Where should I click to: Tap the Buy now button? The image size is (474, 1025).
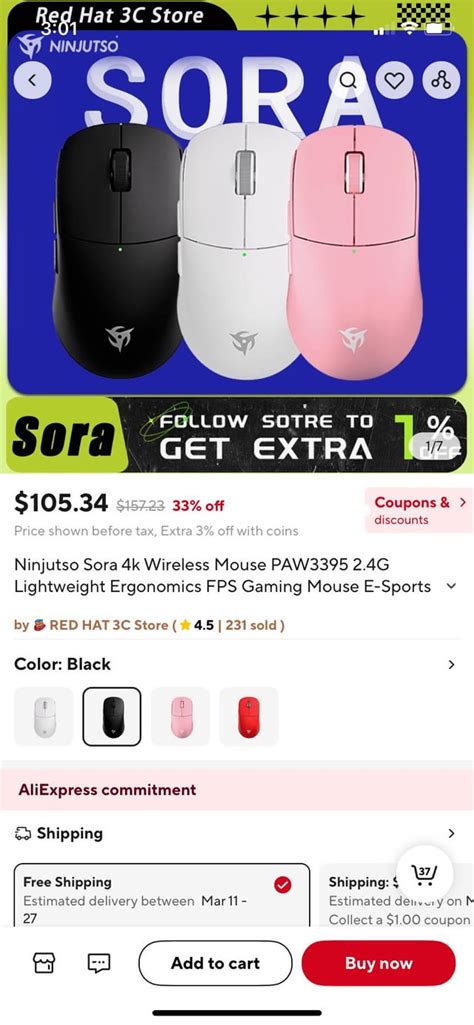click(x=379, y=963)
